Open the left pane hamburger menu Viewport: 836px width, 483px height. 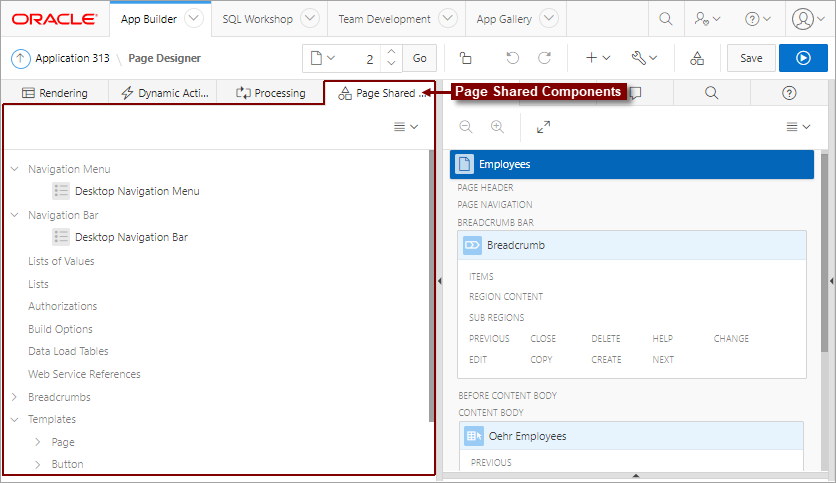(x=406, y=127)
